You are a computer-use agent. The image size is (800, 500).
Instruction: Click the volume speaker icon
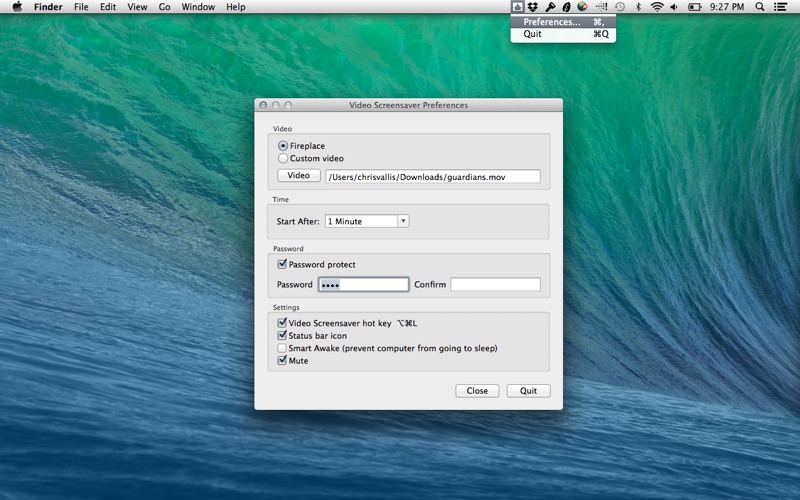(674, 7)
